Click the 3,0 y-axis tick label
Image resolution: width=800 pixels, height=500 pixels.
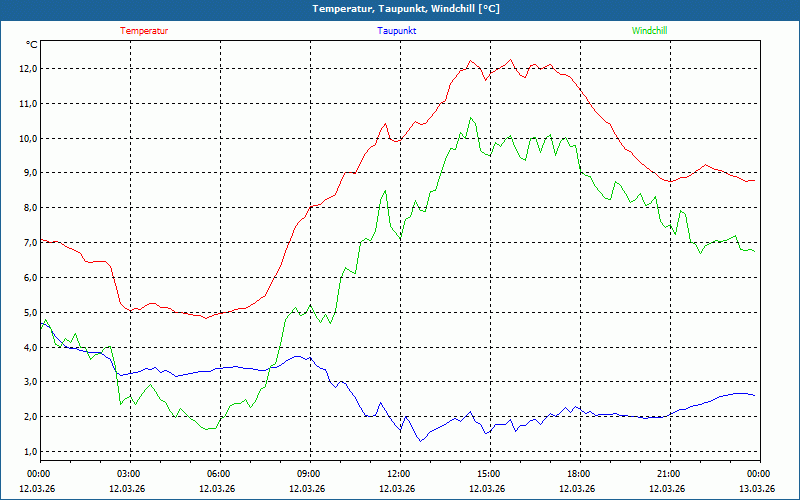pyautogui.click(x=30, y=382)
